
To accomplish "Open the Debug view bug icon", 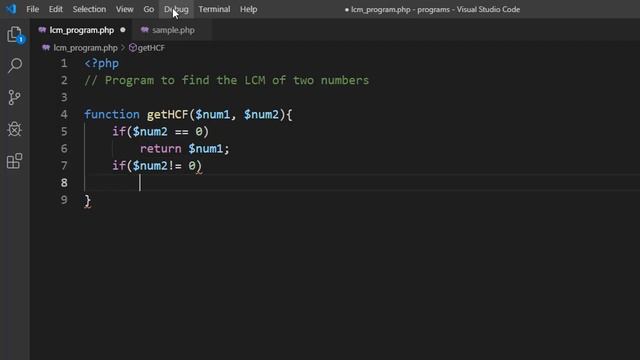I will pyautogui.click(x=15, y=129).
